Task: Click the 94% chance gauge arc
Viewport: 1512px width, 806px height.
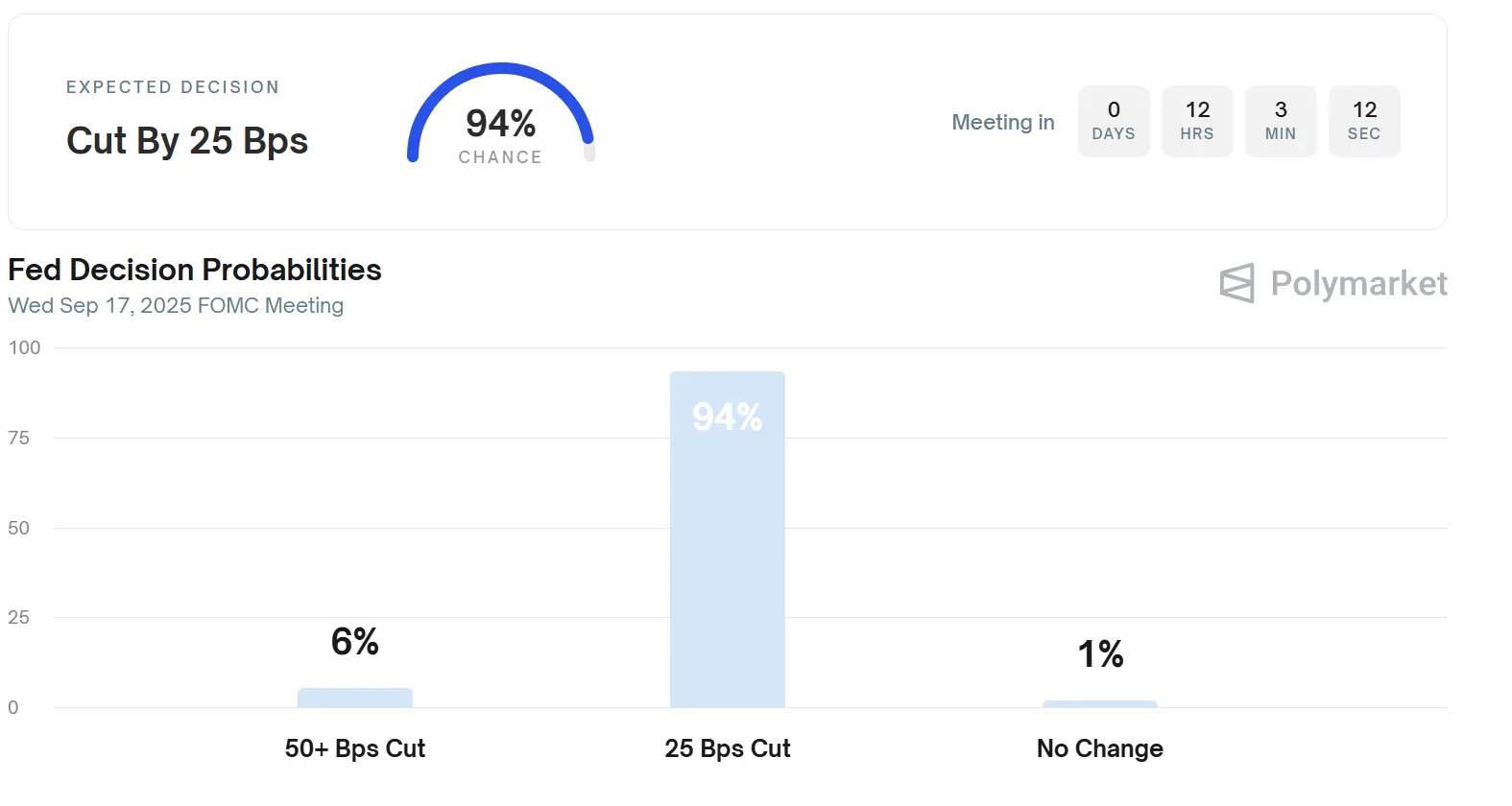Action: [x=501, y=71]
